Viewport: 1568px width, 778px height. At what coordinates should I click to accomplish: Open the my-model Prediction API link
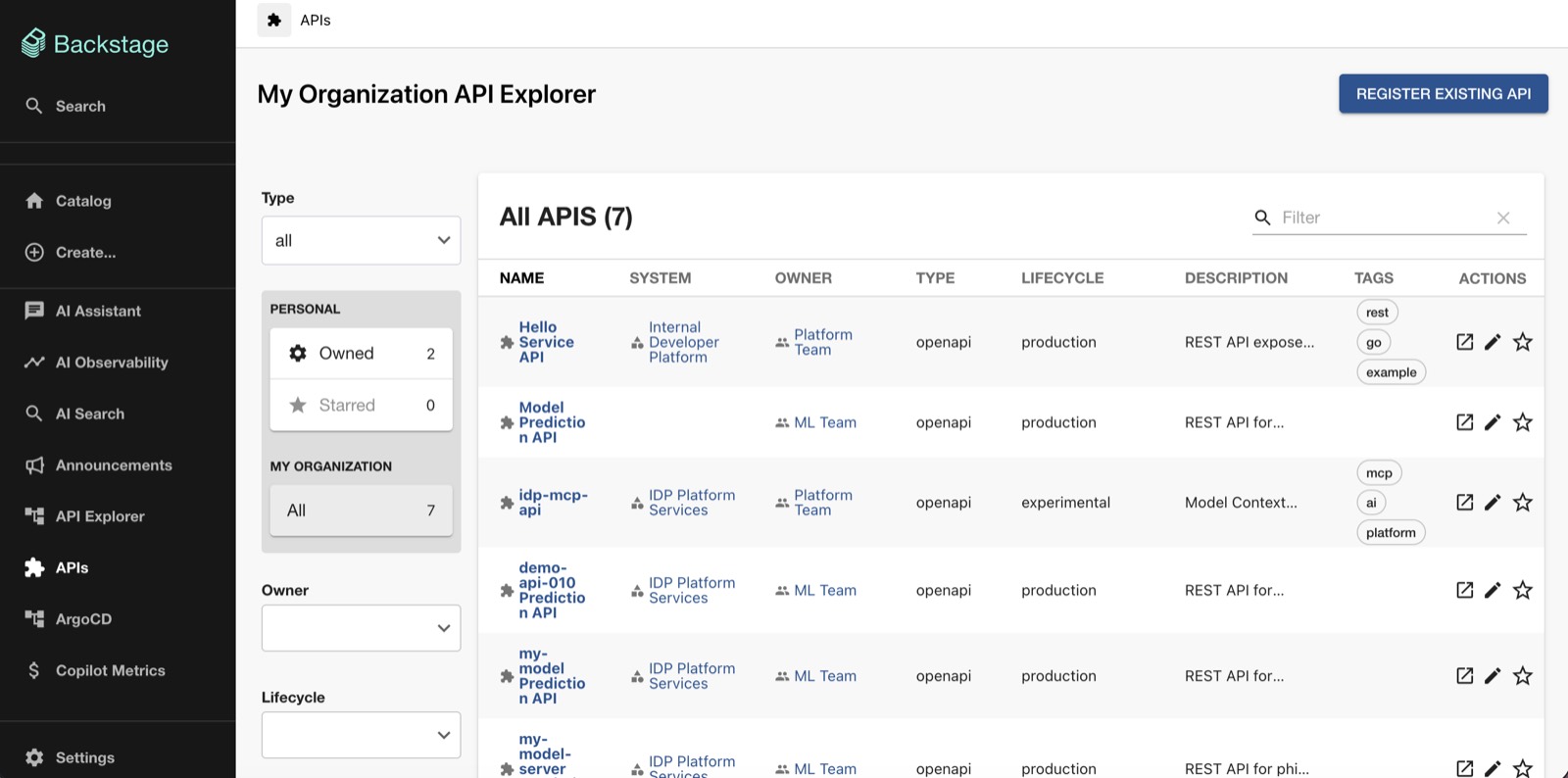[x=552, y=676]
